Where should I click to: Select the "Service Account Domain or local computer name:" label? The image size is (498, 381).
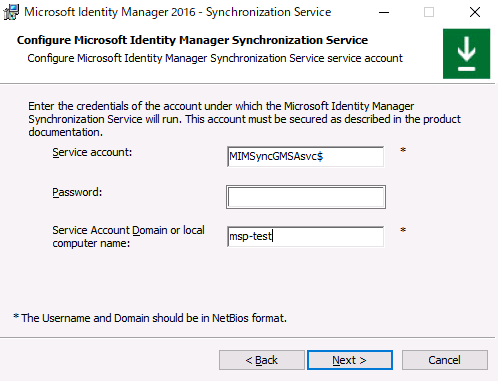click(128, 237)
